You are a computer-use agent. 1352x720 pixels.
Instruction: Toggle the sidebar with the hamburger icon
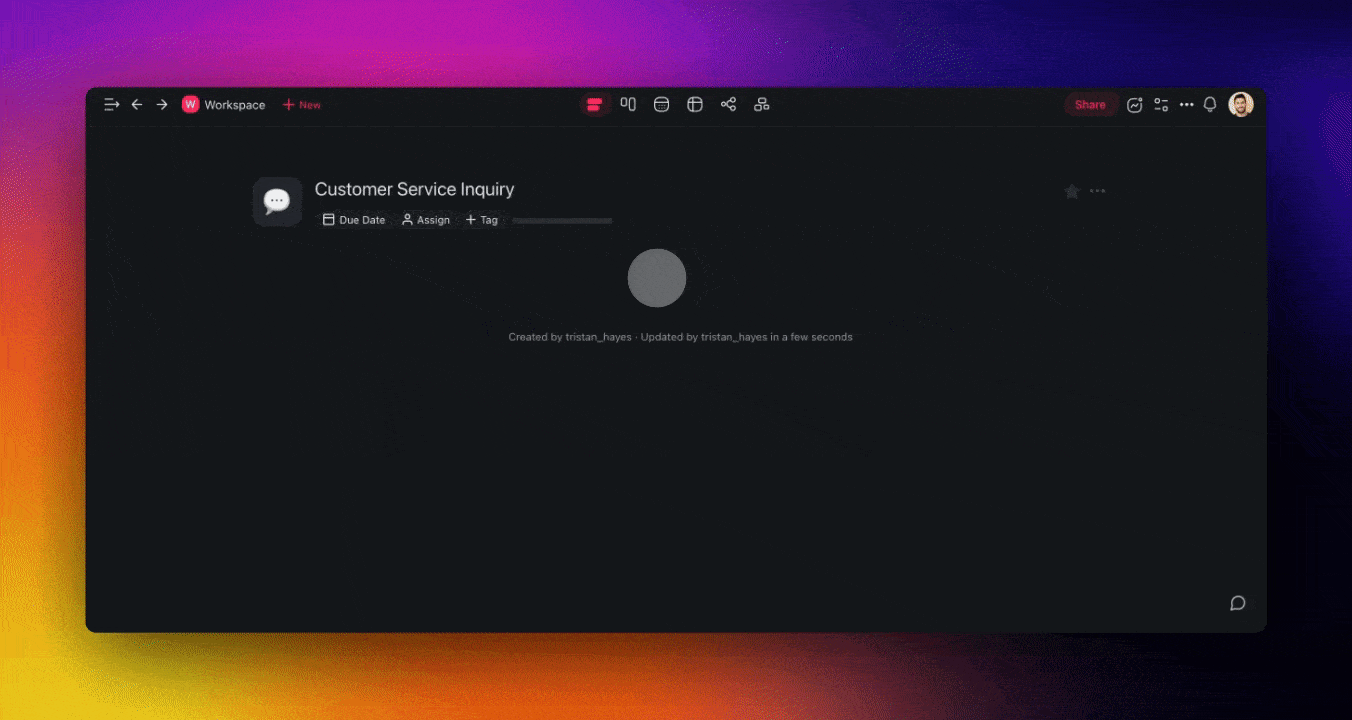click(111, 104)
